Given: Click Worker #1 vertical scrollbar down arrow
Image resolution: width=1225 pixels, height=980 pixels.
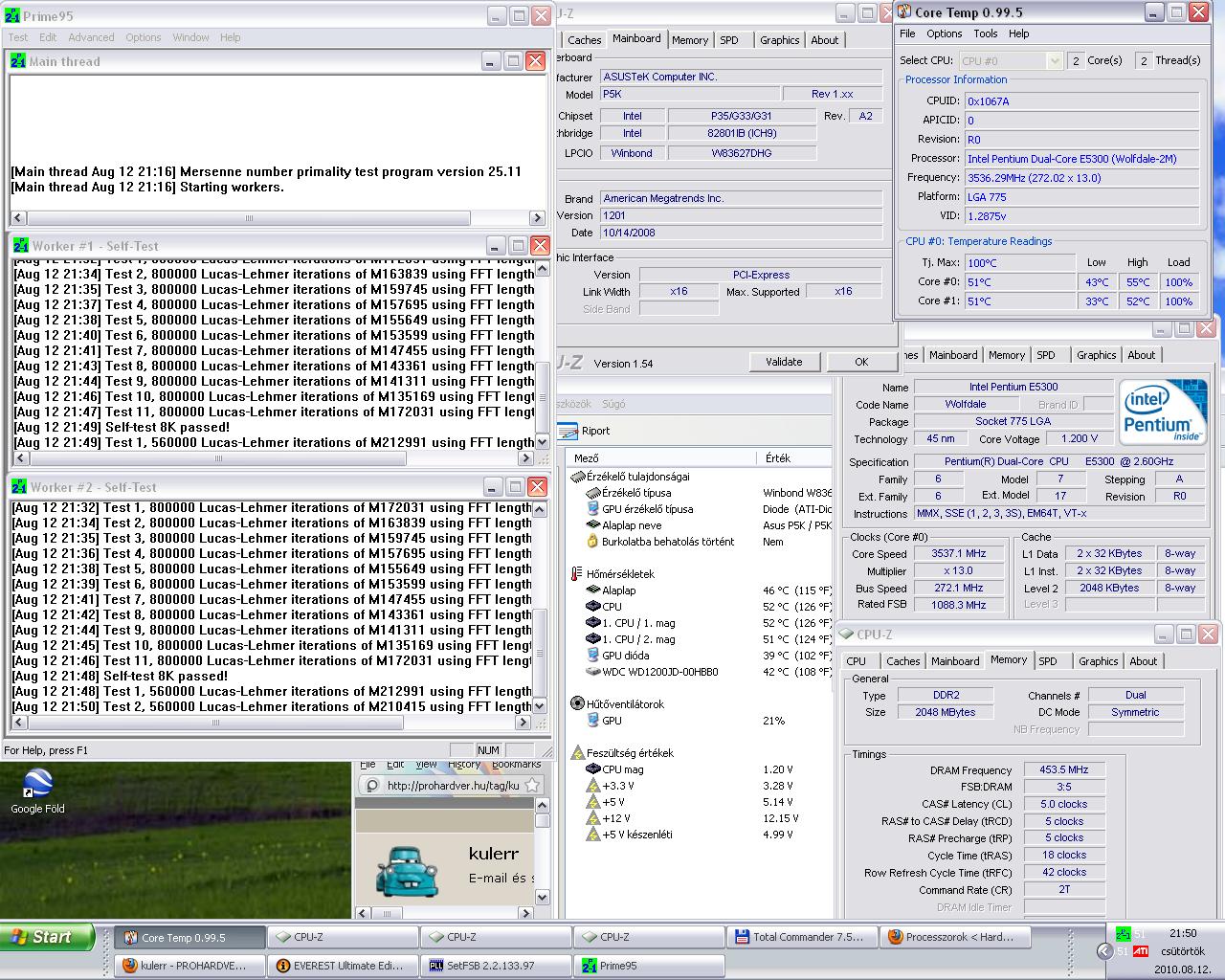Looking at the screenshot, I should (542, 443).
